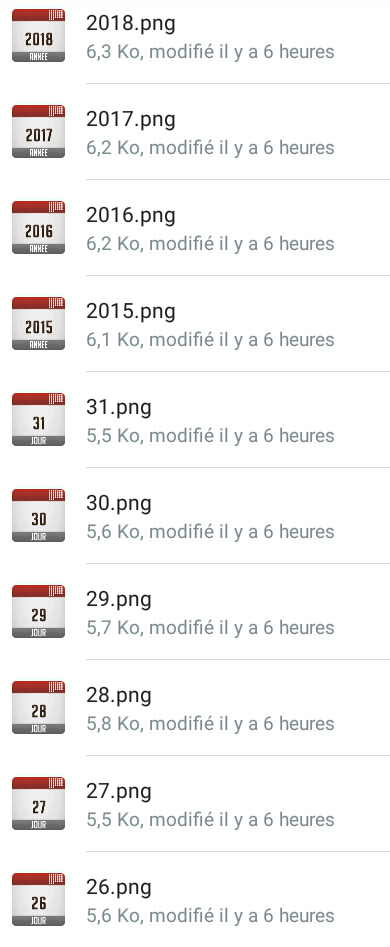
Task: Select the 30.png file name
Action: tap(119, 504)
